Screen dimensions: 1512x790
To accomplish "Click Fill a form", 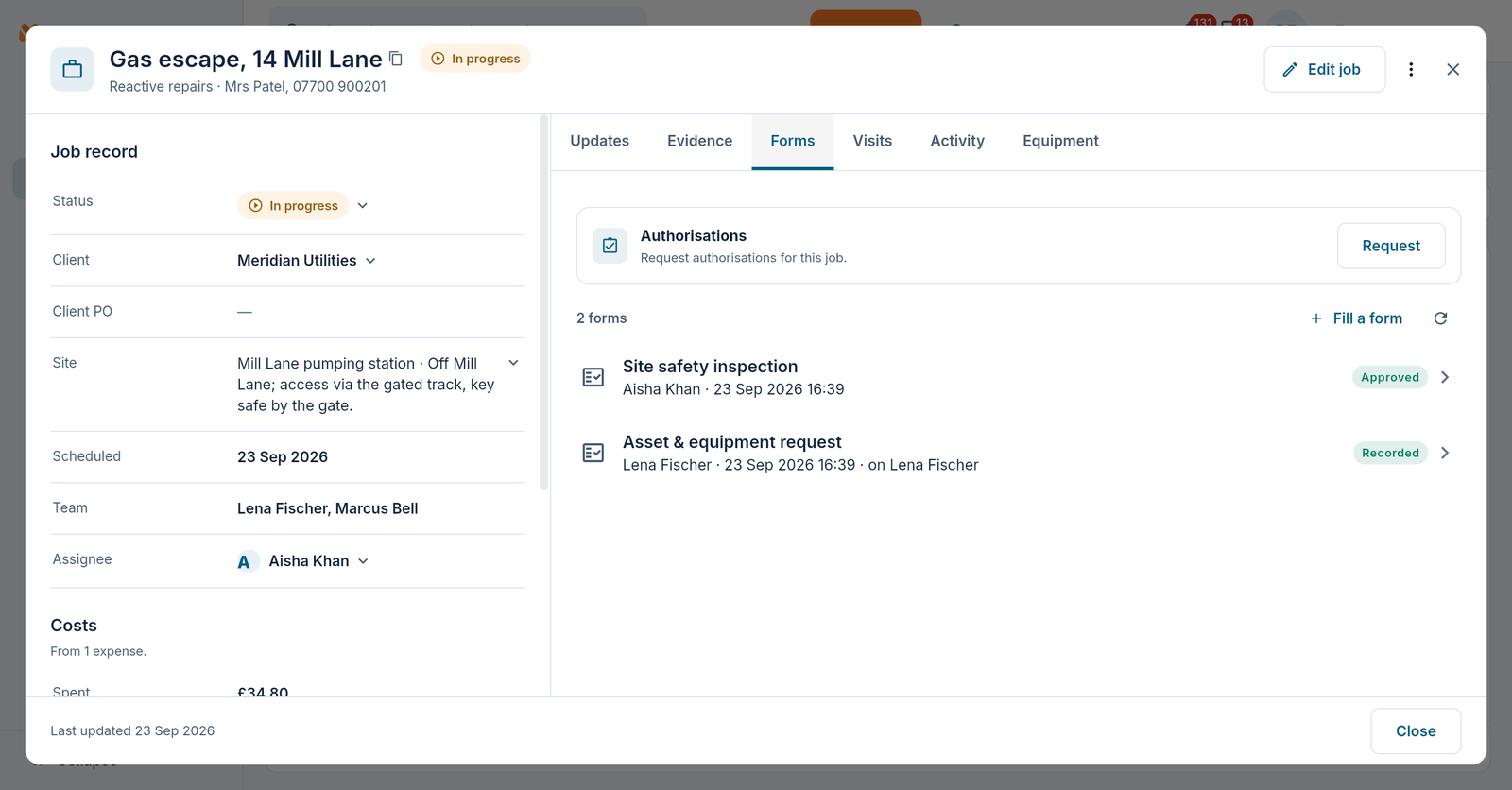I will click(1356, 318).
